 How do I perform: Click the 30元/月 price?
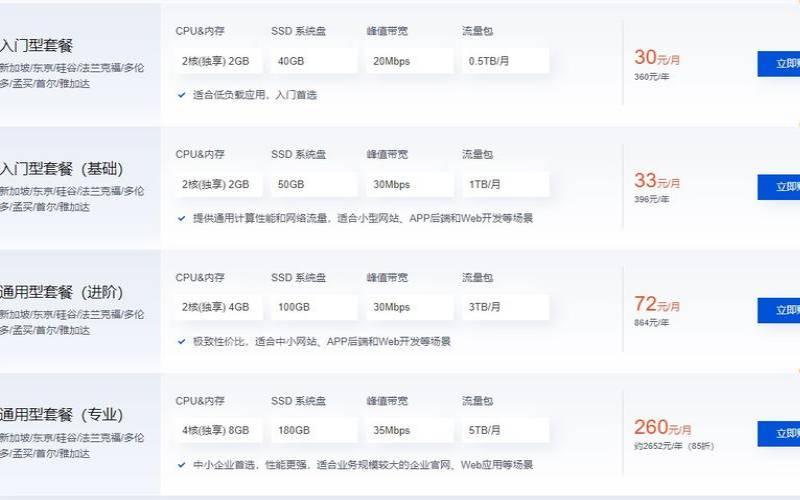pos(657,57)
